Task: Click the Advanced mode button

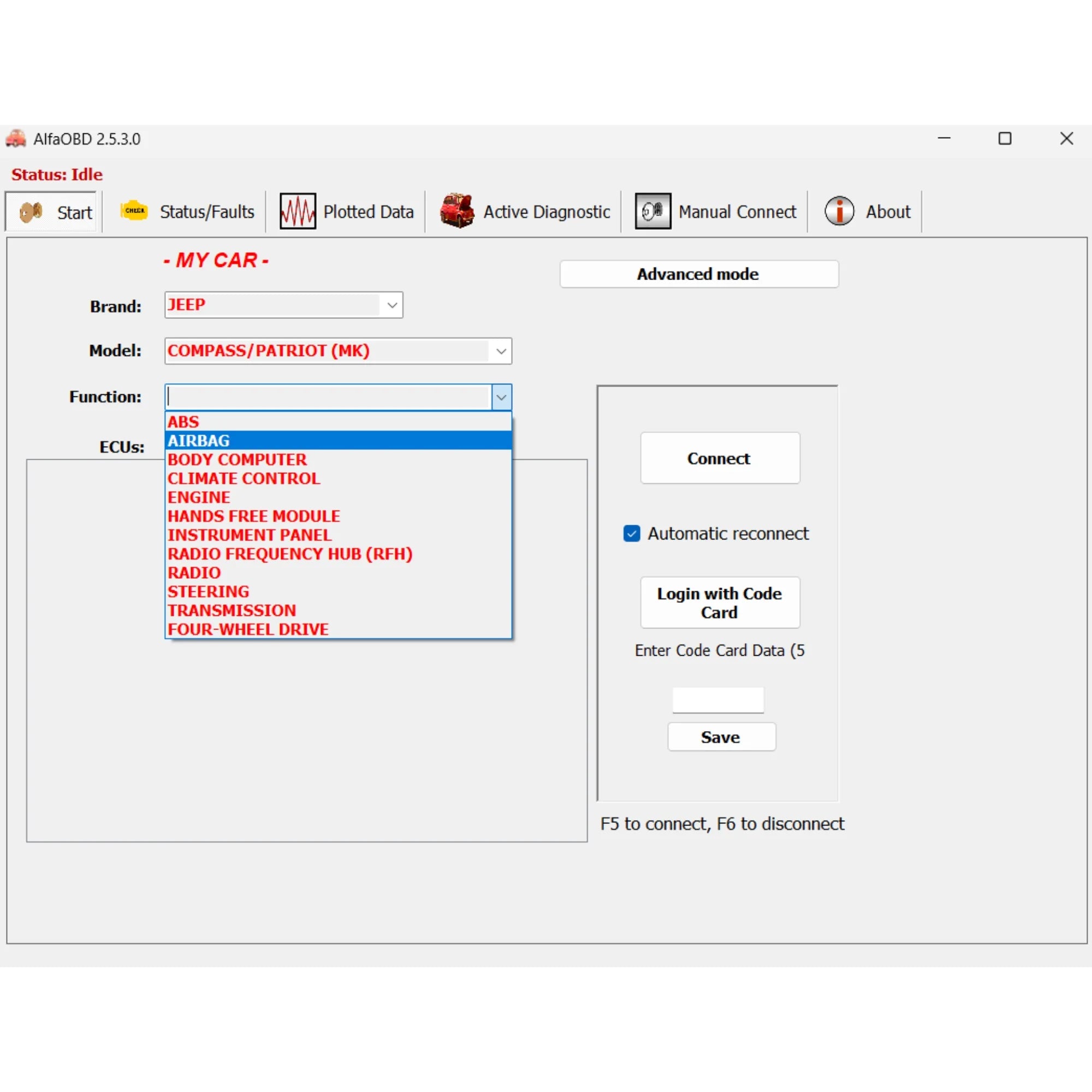Action: [699, 274]
